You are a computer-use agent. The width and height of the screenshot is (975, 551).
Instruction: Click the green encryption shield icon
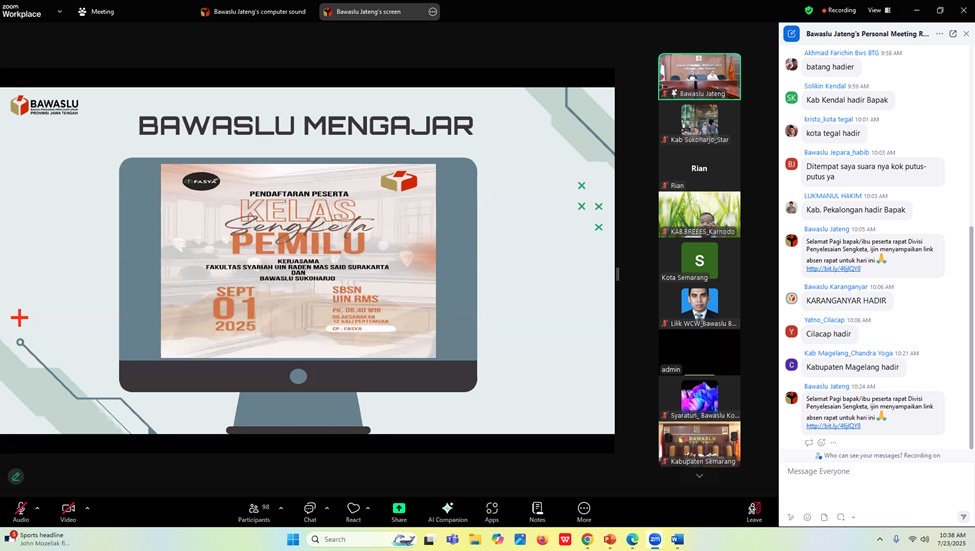pos(808,11)
